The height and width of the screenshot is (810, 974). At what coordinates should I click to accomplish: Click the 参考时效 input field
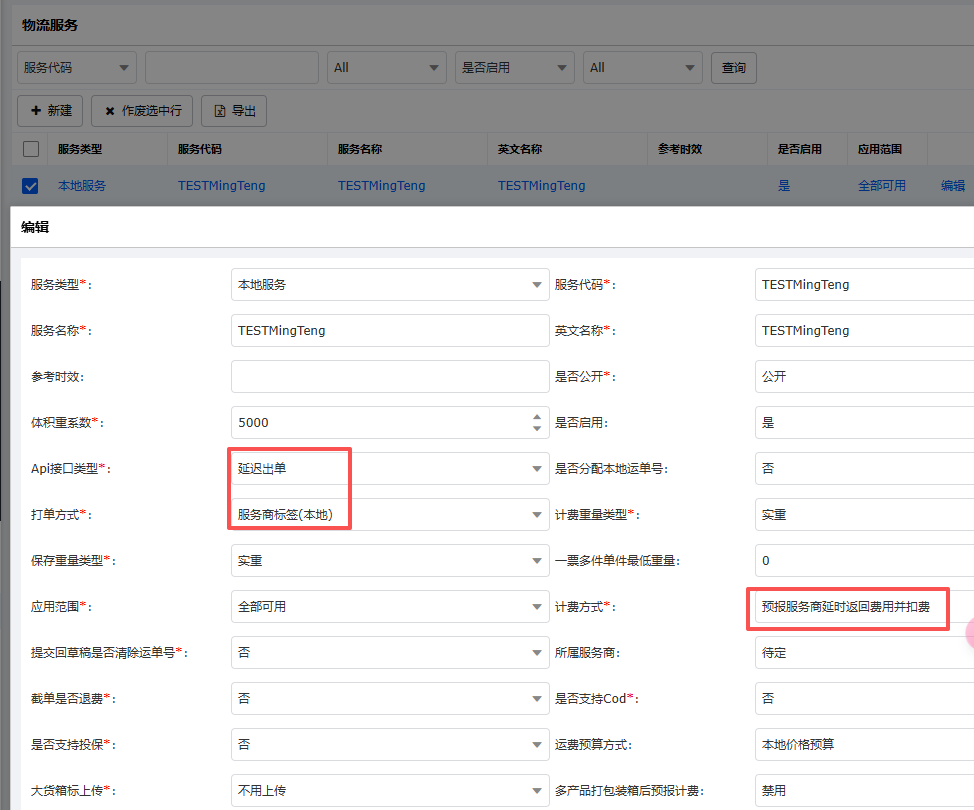point(390,377)
